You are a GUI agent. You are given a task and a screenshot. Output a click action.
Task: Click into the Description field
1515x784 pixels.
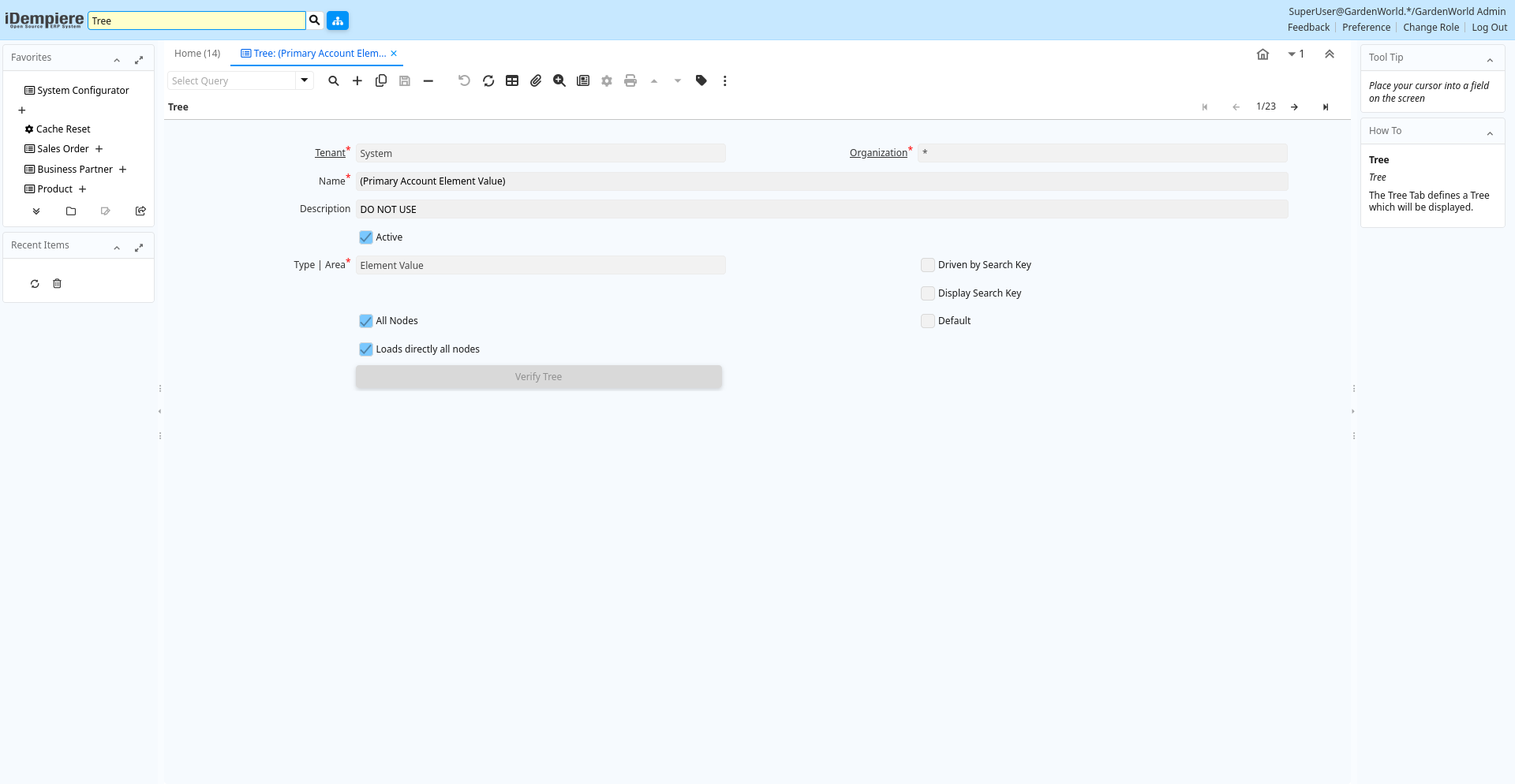(x=821, y=209)
